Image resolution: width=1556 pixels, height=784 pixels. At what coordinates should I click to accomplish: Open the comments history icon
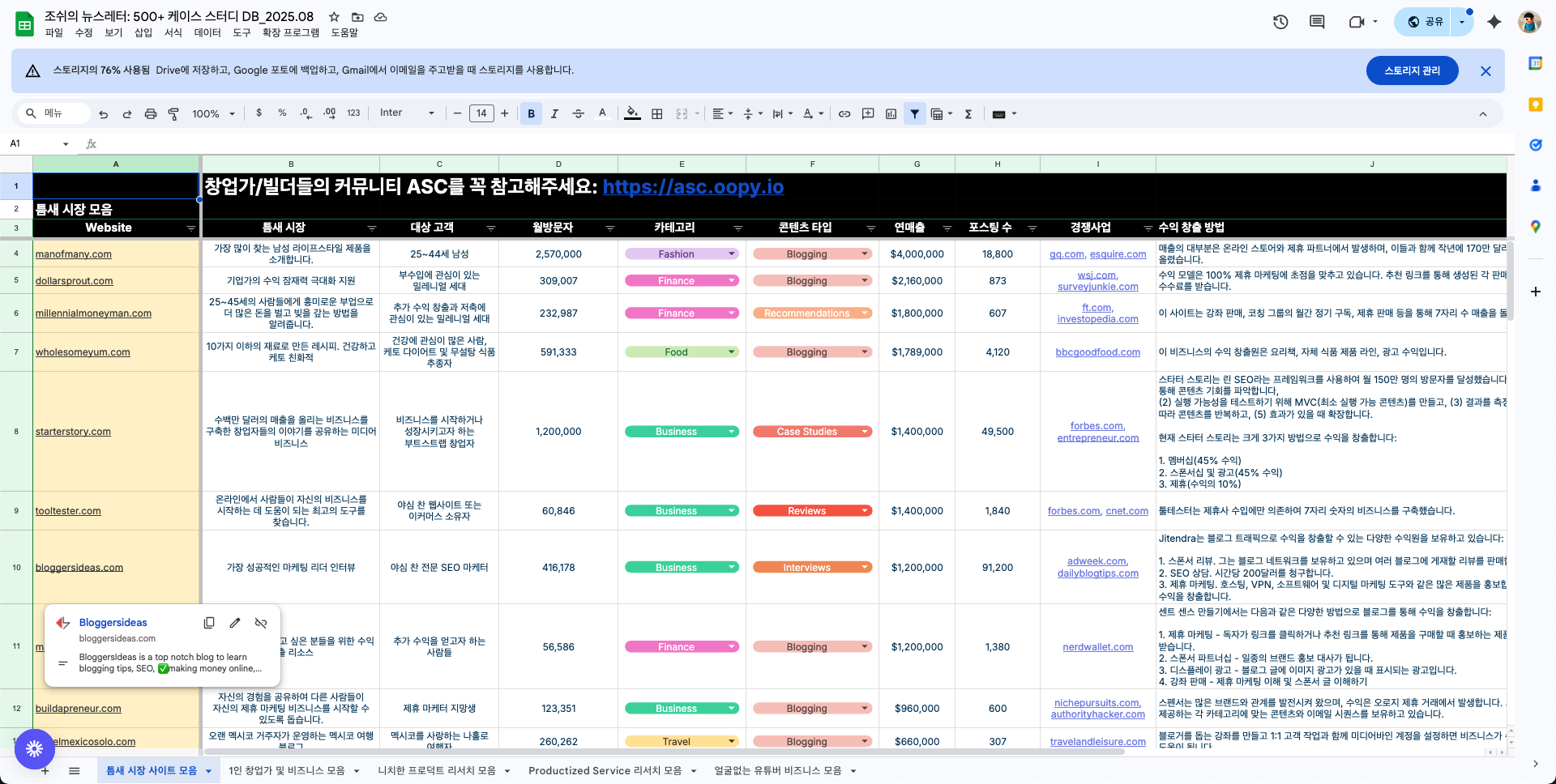(x=1317, y=22)
